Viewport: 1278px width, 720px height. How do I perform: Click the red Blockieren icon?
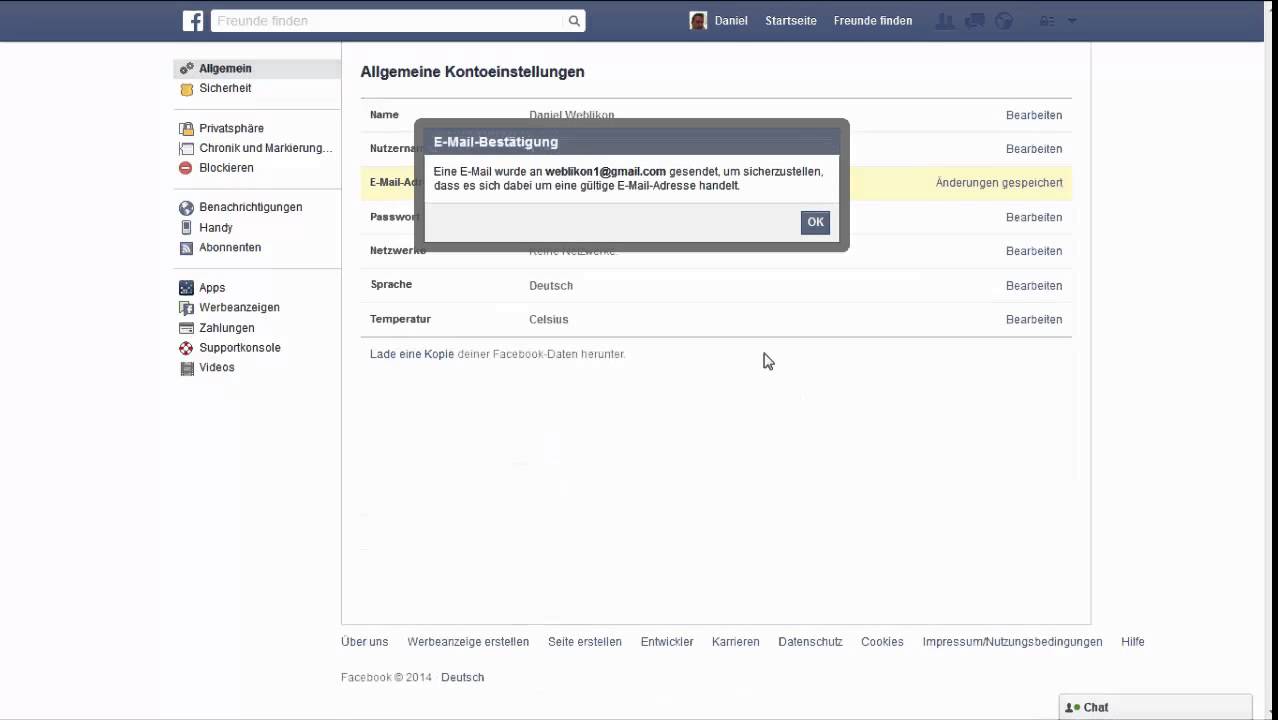coord(186,168)
